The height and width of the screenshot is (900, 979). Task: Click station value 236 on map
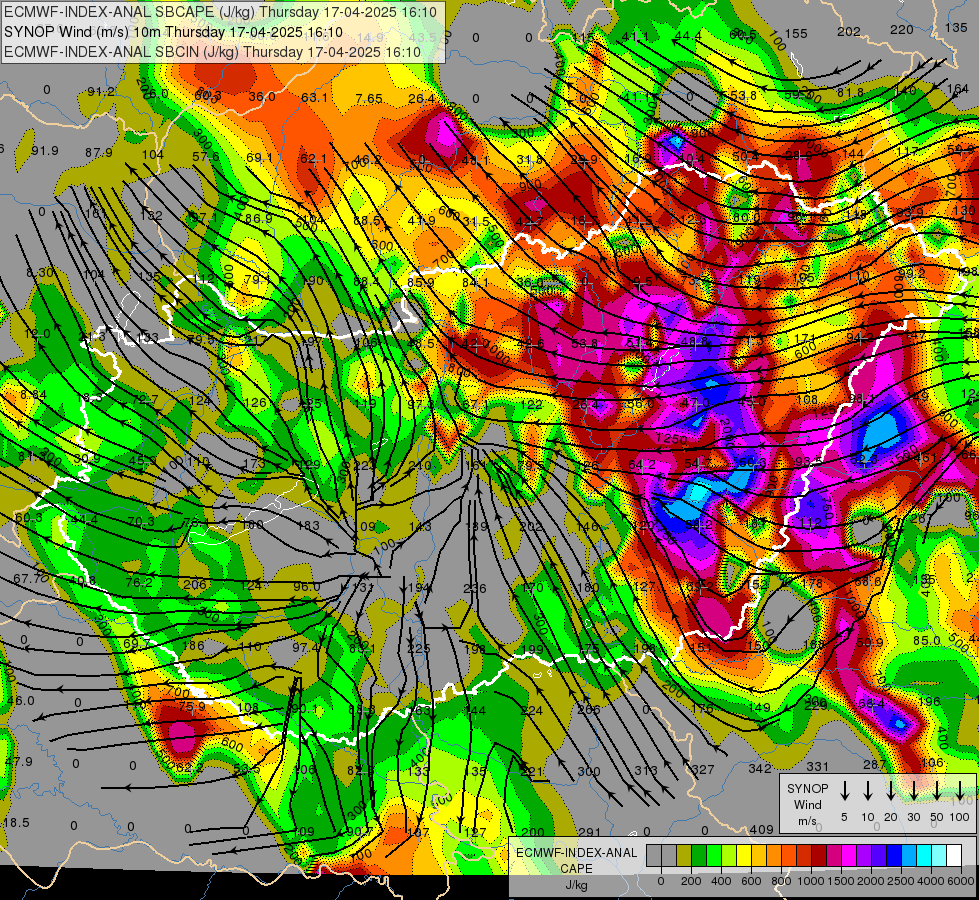click(475, 588)
